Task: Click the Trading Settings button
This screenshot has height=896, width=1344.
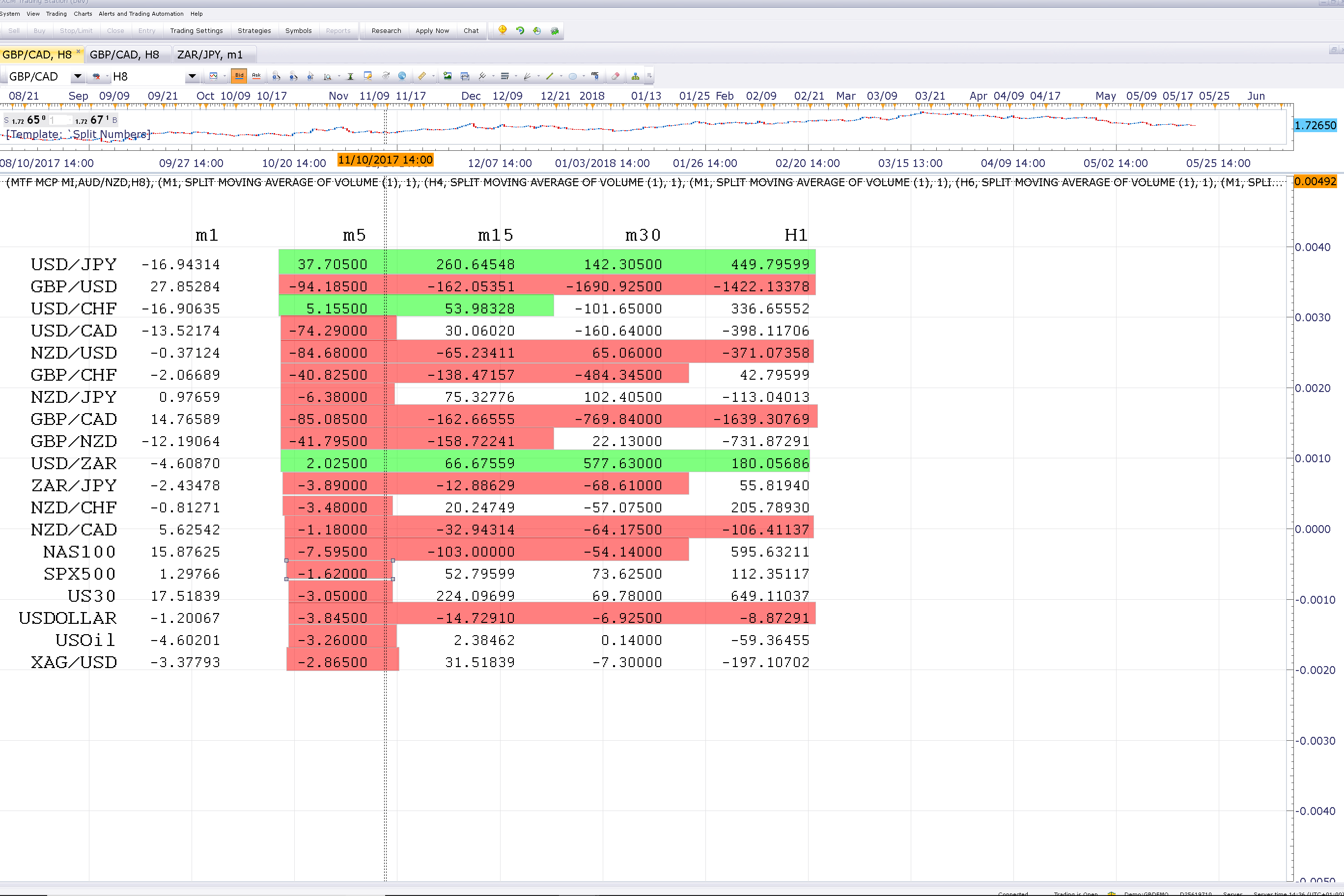Action: [x=196, y=31]
